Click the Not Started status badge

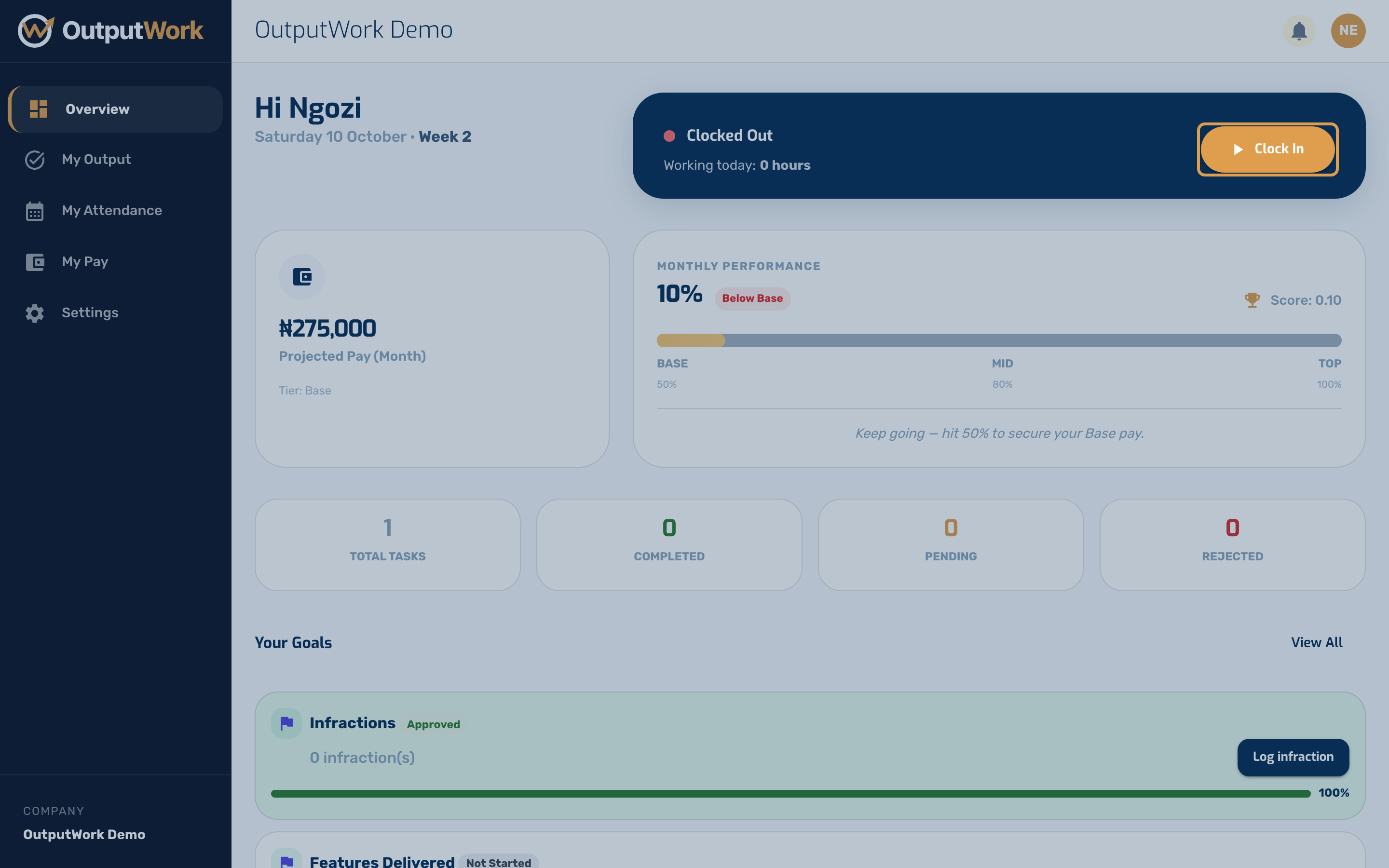coord(498,862)
